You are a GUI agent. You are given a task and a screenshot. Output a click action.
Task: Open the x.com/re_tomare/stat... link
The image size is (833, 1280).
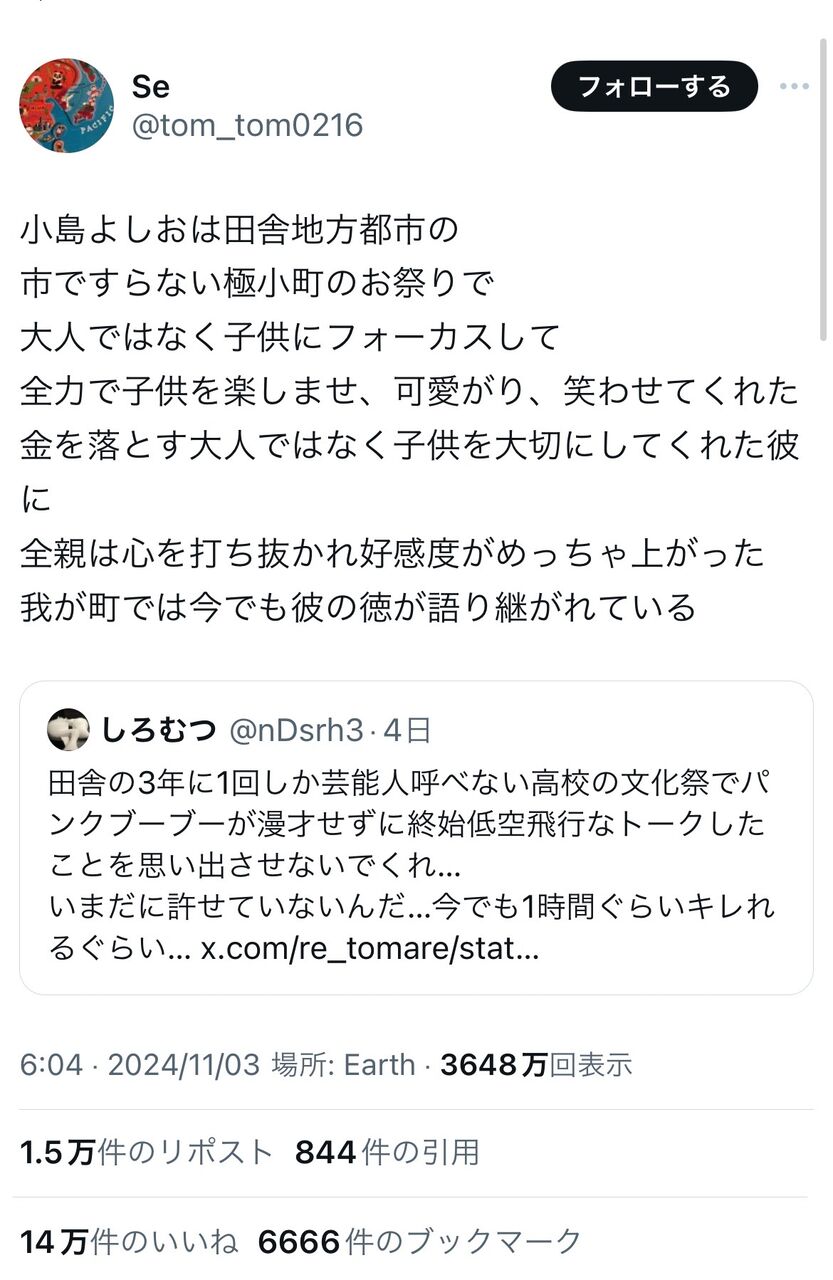click(x=370, y=948)
